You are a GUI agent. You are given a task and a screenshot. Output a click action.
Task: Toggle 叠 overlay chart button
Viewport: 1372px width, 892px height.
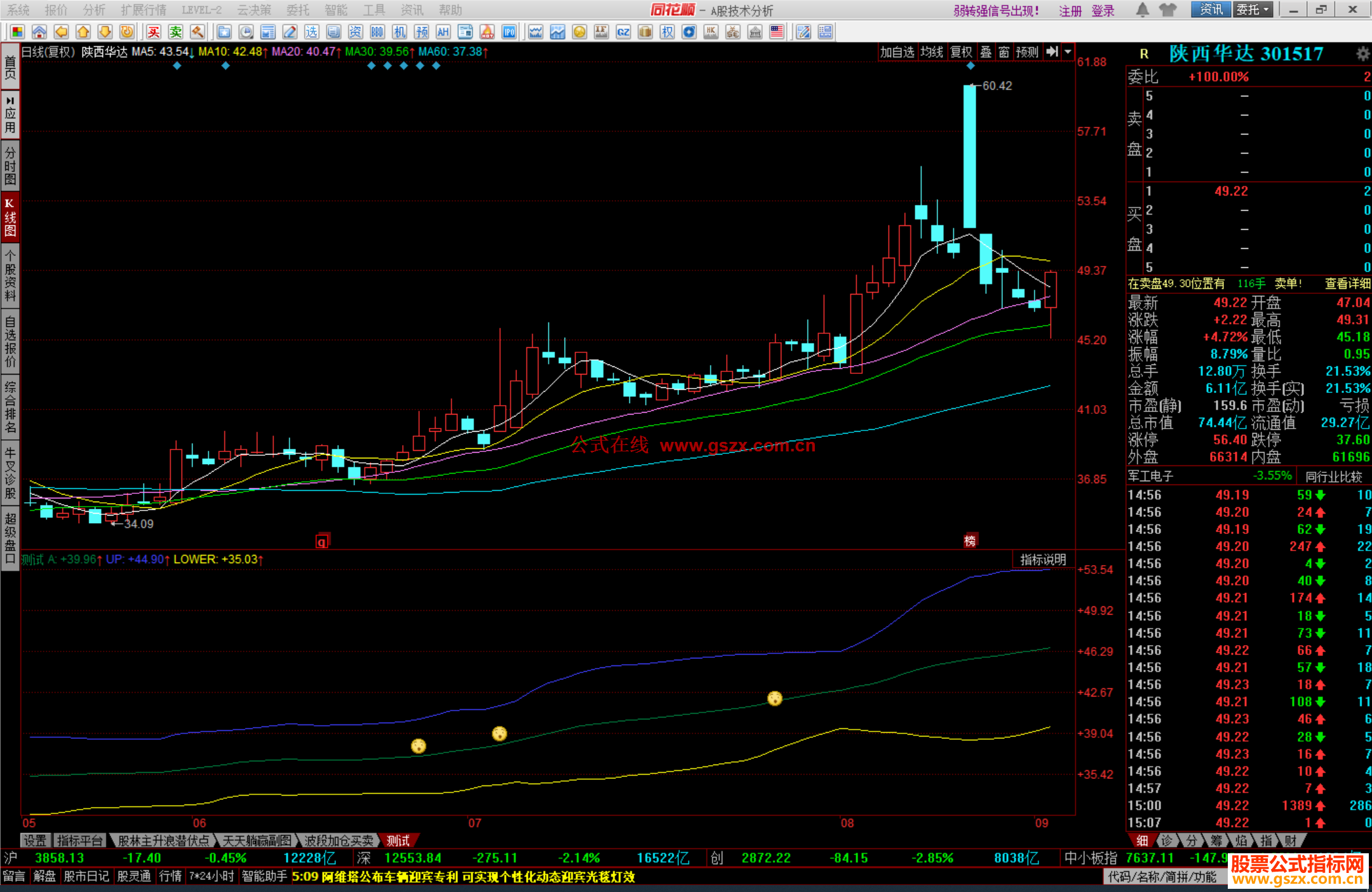click(x=986, y=52)
